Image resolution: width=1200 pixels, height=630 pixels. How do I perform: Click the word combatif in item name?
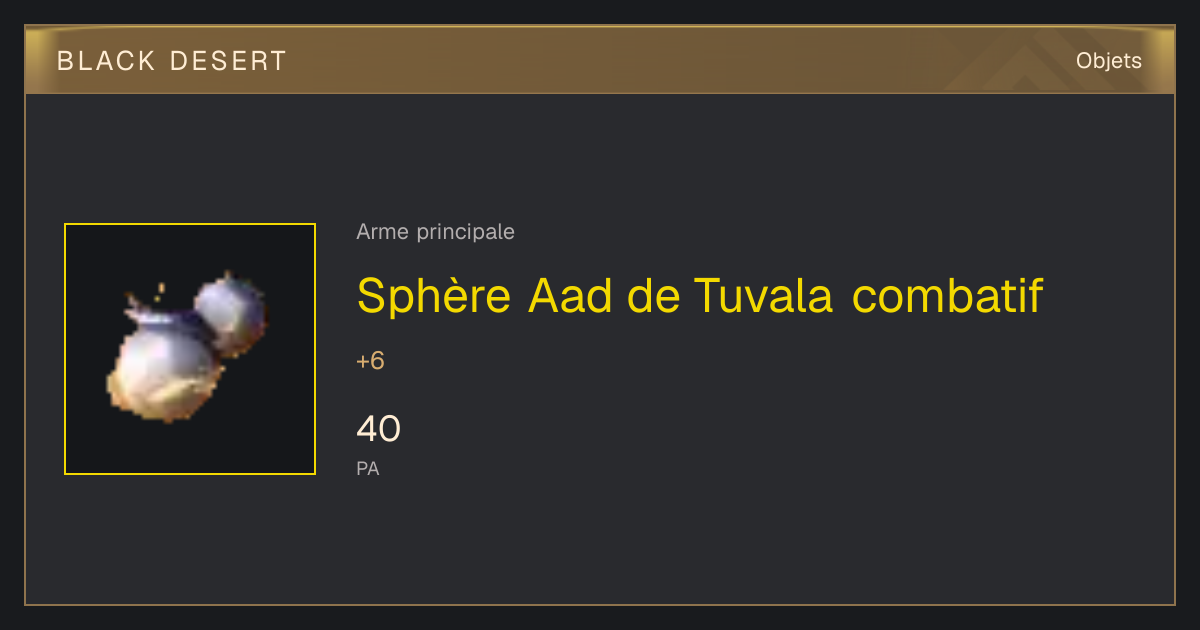pos(948,295)
